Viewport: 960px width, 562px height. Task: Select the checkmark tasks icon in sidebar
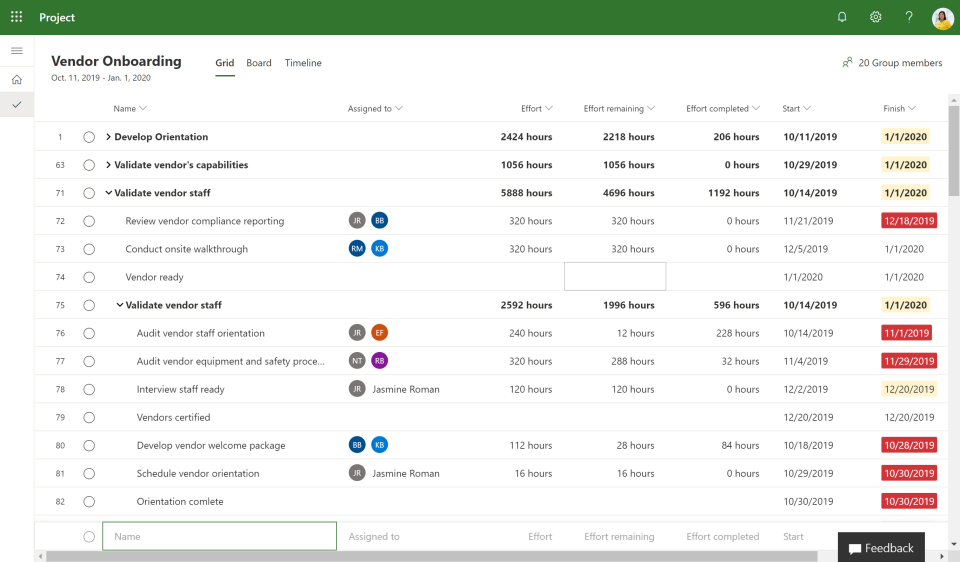pos(17,105)
